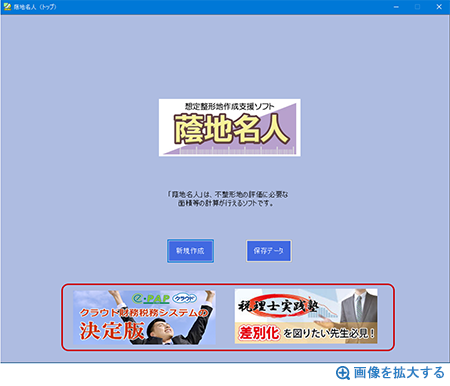Minimize the 蔭地名人 window
Image resolution: width=450 pixels, height=386 pixels.
tap(396, 7)
